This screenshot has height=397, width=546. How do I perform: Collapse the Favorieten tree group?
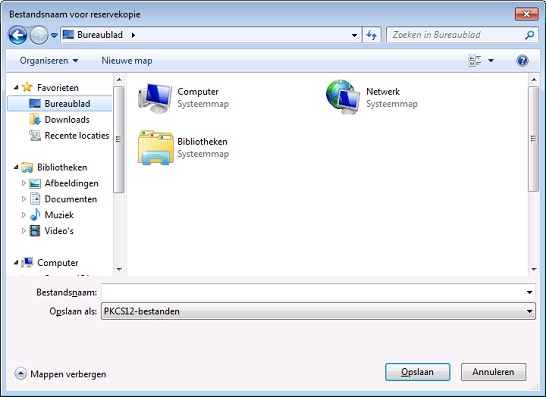[x=16, y=87]
